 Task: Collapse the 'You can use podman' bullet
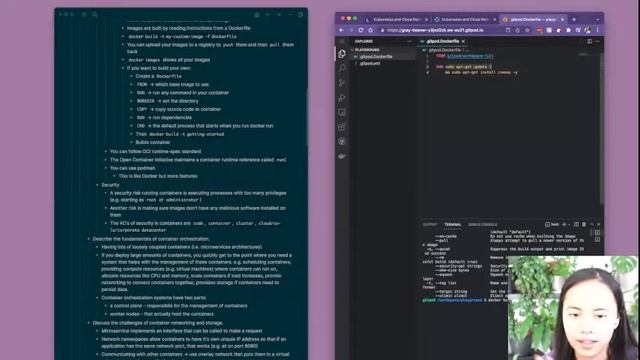tap(106, 168)
